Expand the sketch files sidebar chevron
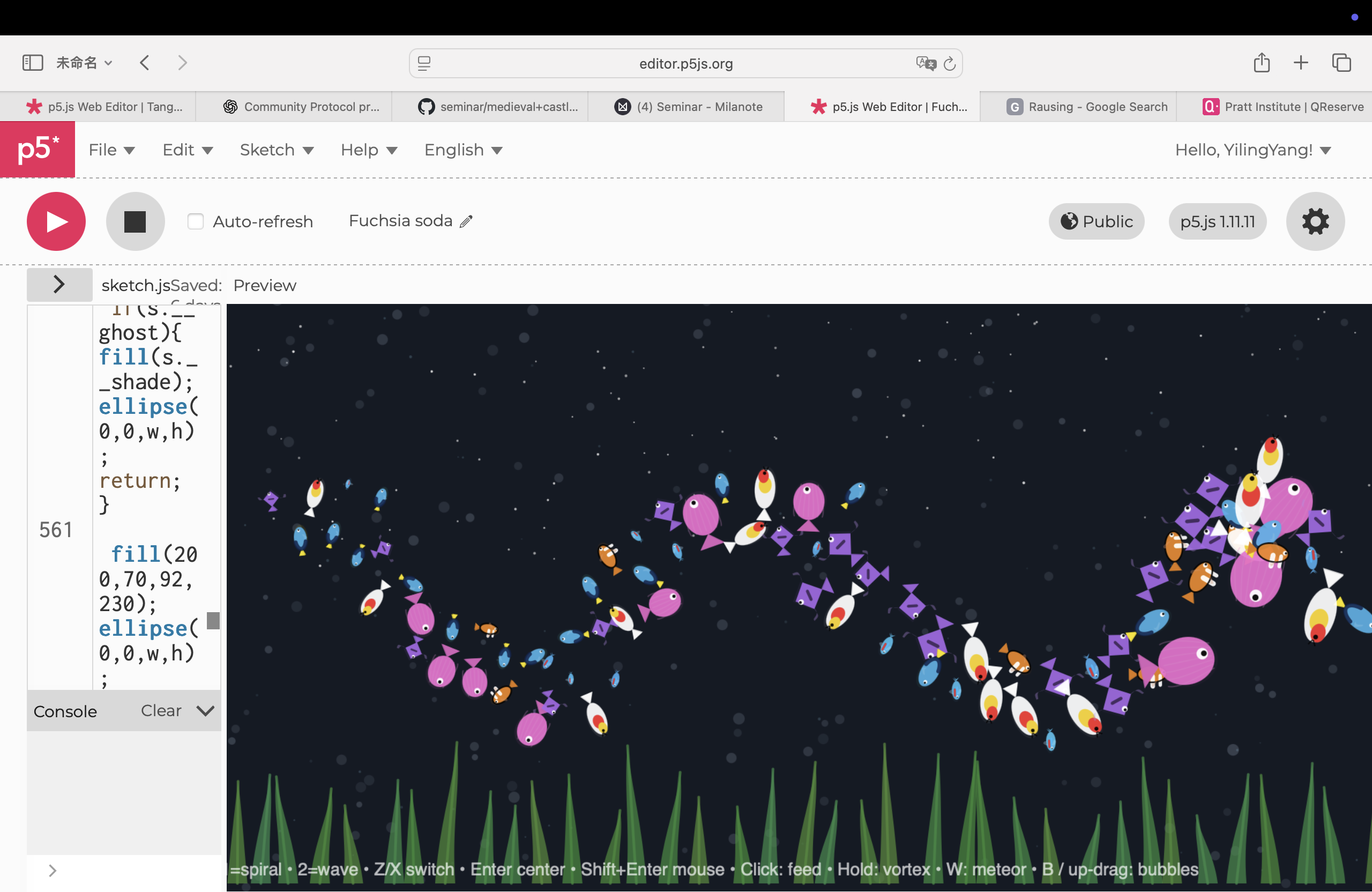The image size is (1372, 892). pyautogui.click(x=59, y=284)
